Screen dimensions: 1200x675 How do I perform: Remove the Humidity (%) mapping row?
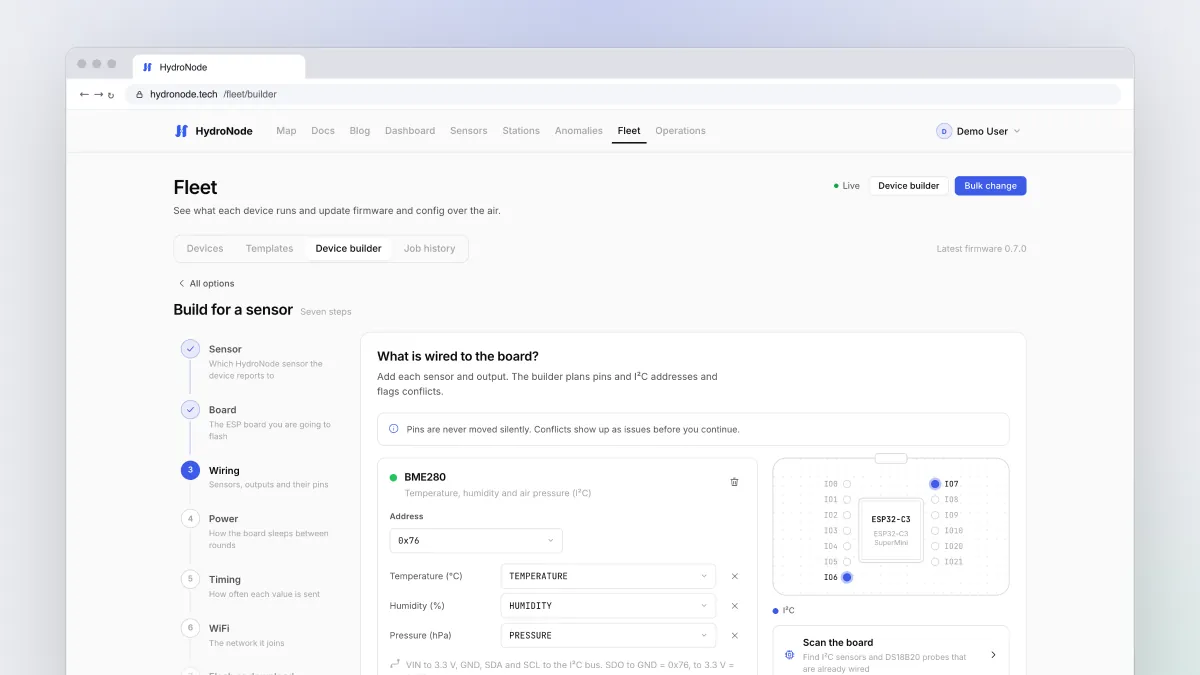tap(735, 606)
